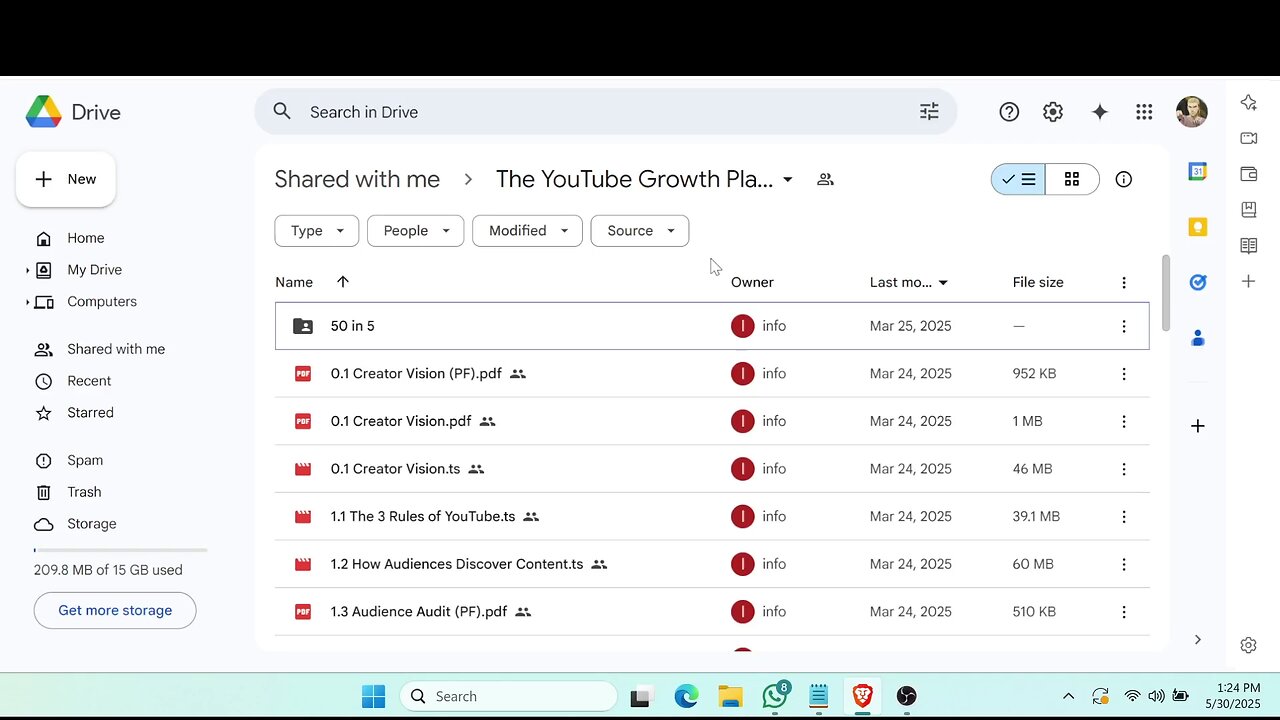Get add-ons plus icon in side panel
This screenshot has width=1280, height=720.
coord(1197,426)
